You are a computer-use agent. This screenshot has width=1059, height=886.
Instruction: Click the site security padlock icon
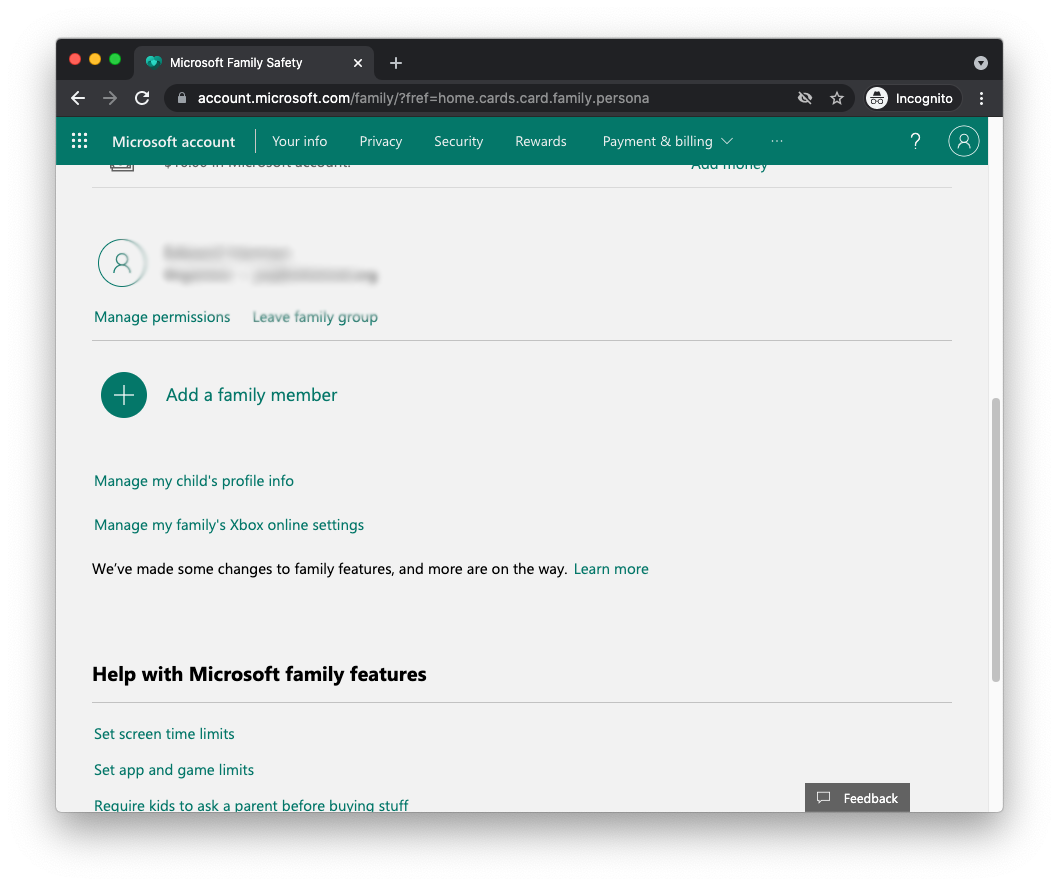click(x=181, y=98)
